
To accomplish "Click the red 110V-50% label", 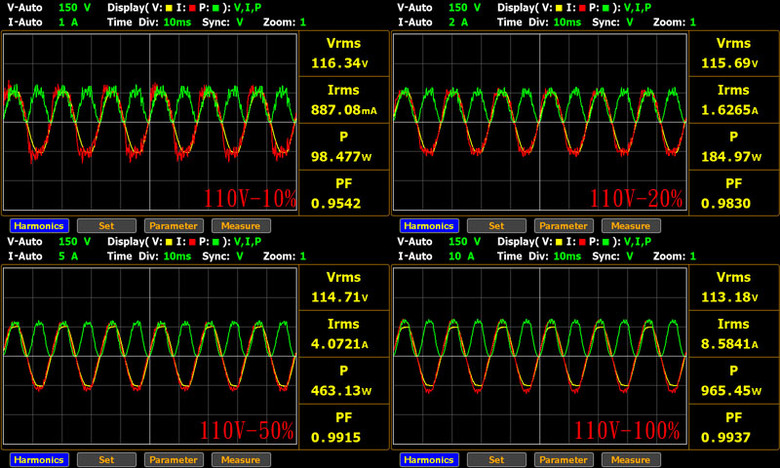I will click(247, 431).
